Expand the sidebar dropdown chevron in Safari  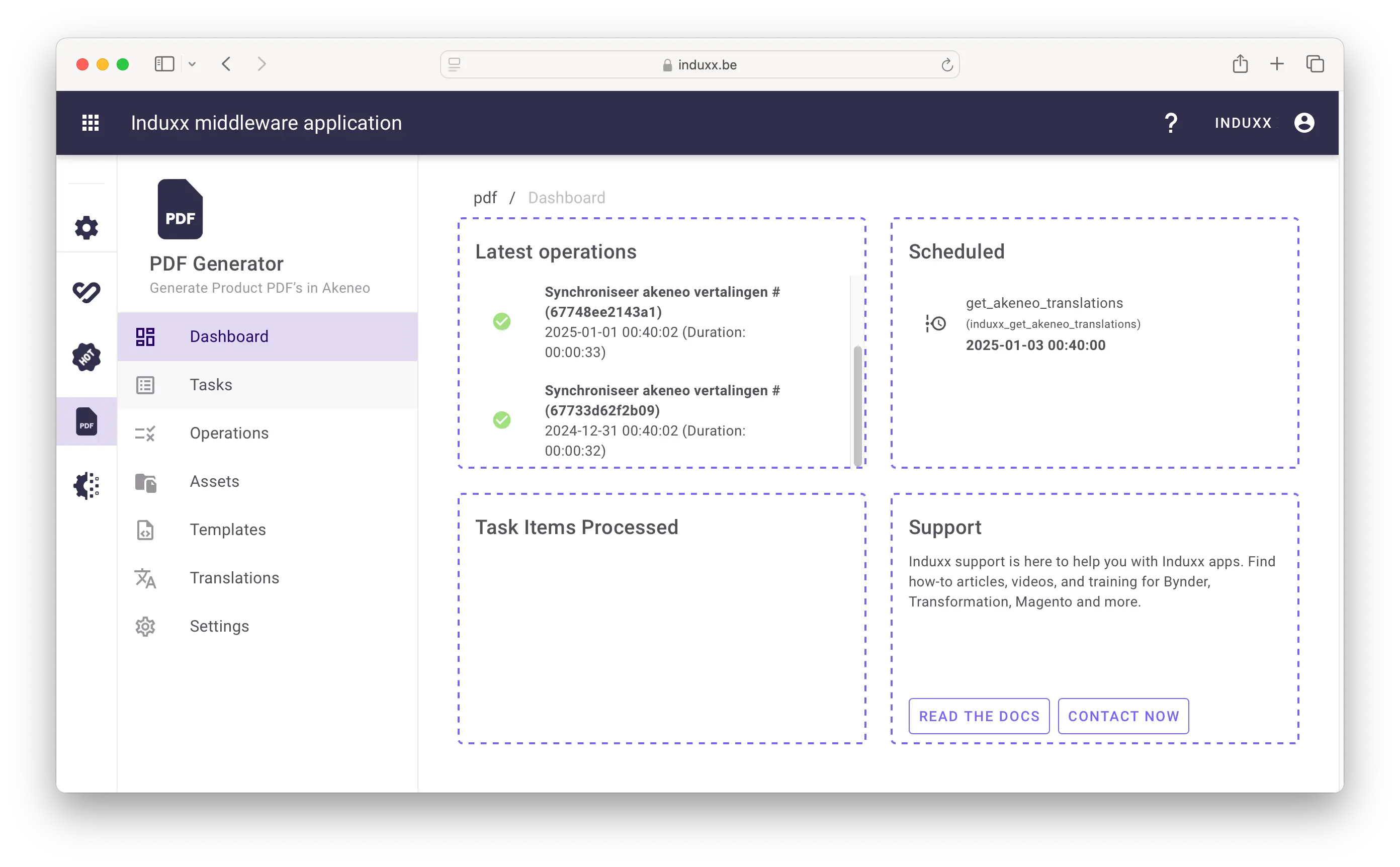(x=192, y=64)
